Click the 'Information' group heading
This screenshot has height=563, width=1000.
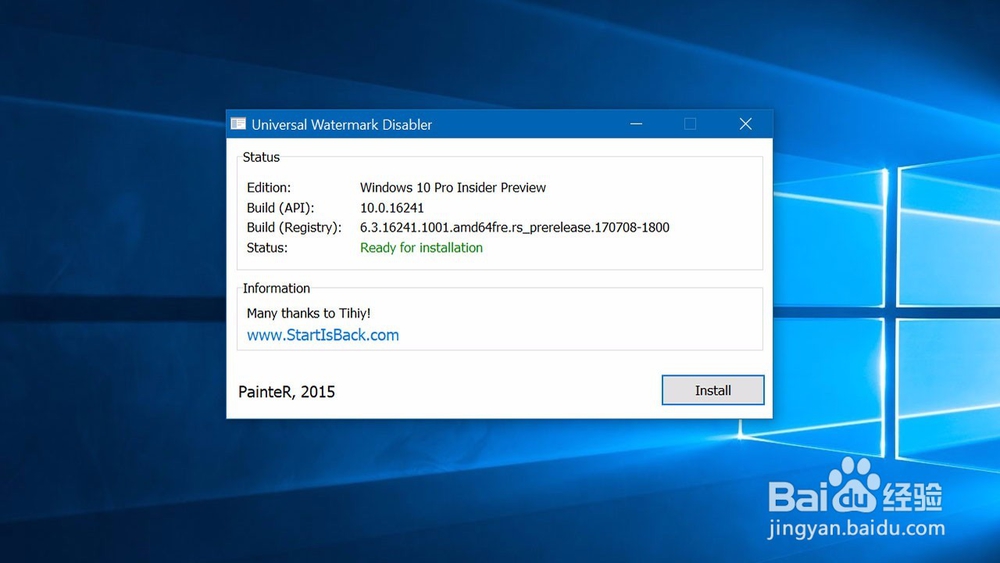coord(276,288)
